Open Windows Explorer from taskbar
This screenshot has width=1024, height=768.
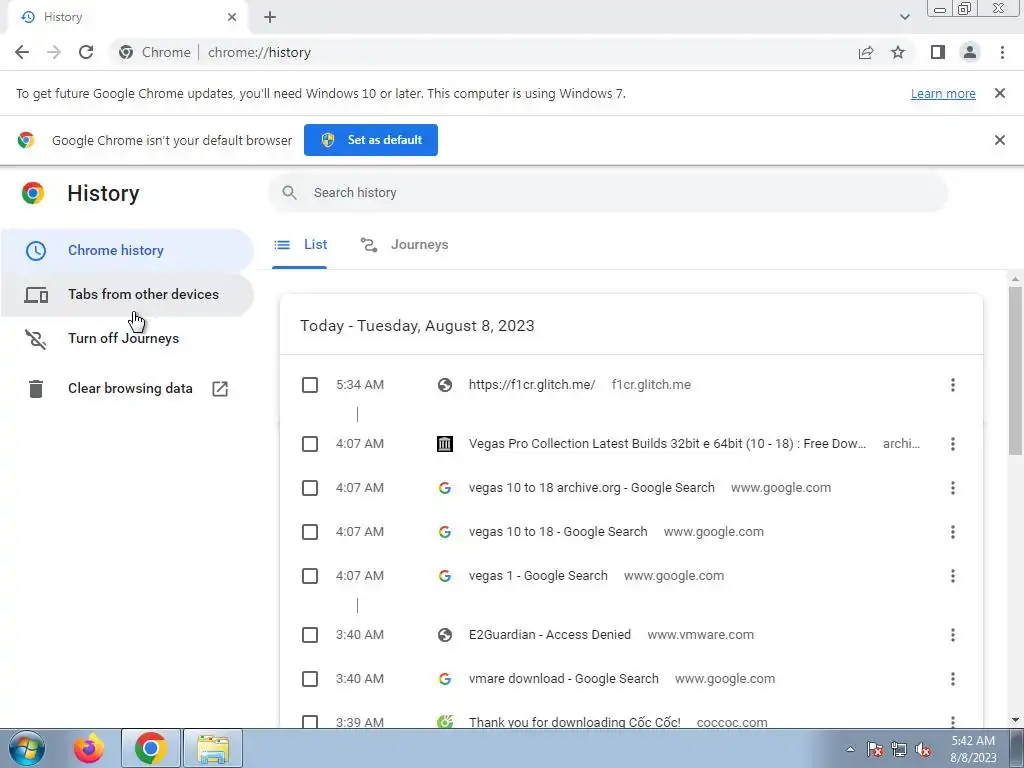click(x=213, y=748)
